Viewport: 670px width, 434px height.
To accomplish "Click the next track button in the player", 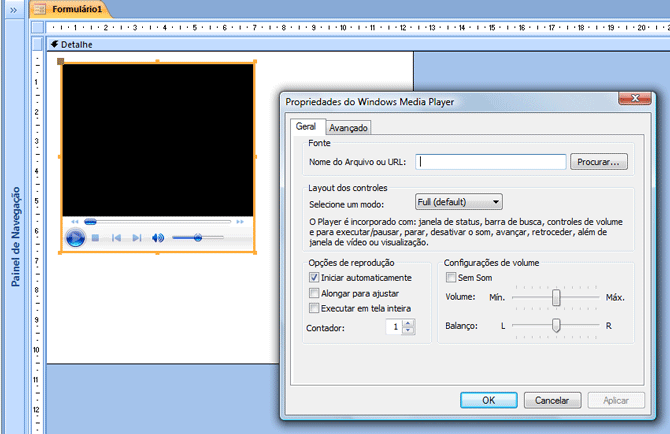I will coord(137,238).
